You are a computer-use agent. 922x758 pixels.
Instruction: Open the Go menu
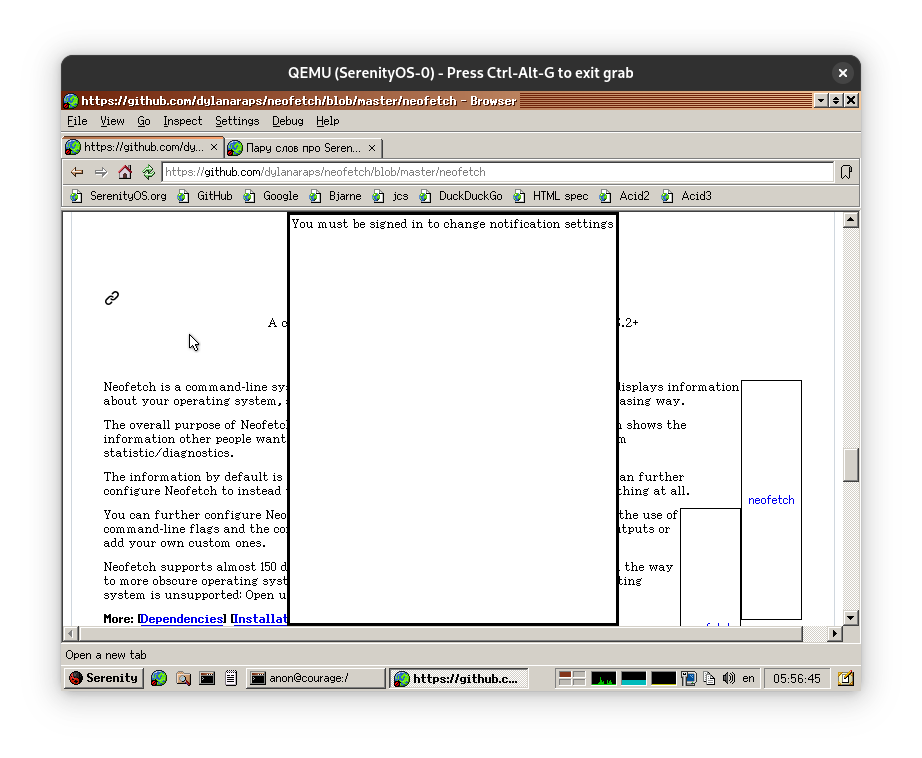pos(143,121)
